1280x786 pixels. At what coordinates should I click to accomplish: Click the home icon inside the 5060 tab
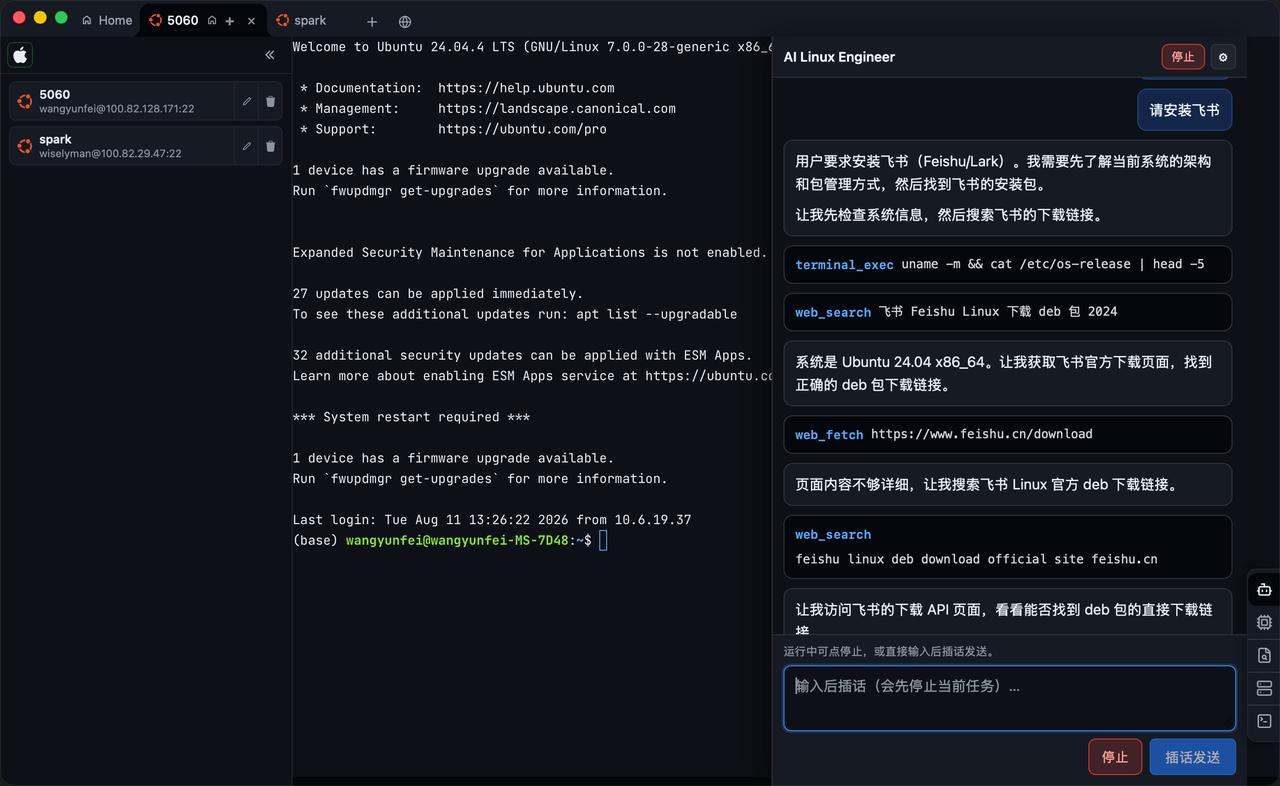pos(212,20)
